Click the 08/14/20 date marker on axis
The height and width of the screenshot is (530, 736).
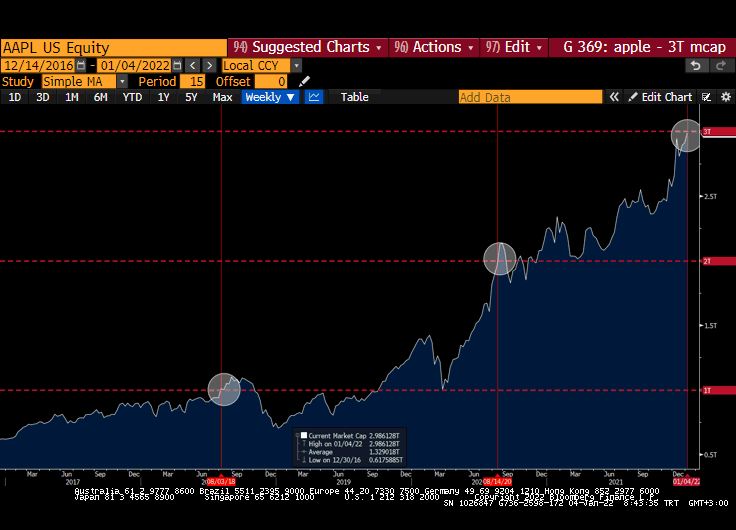point(497,482)
